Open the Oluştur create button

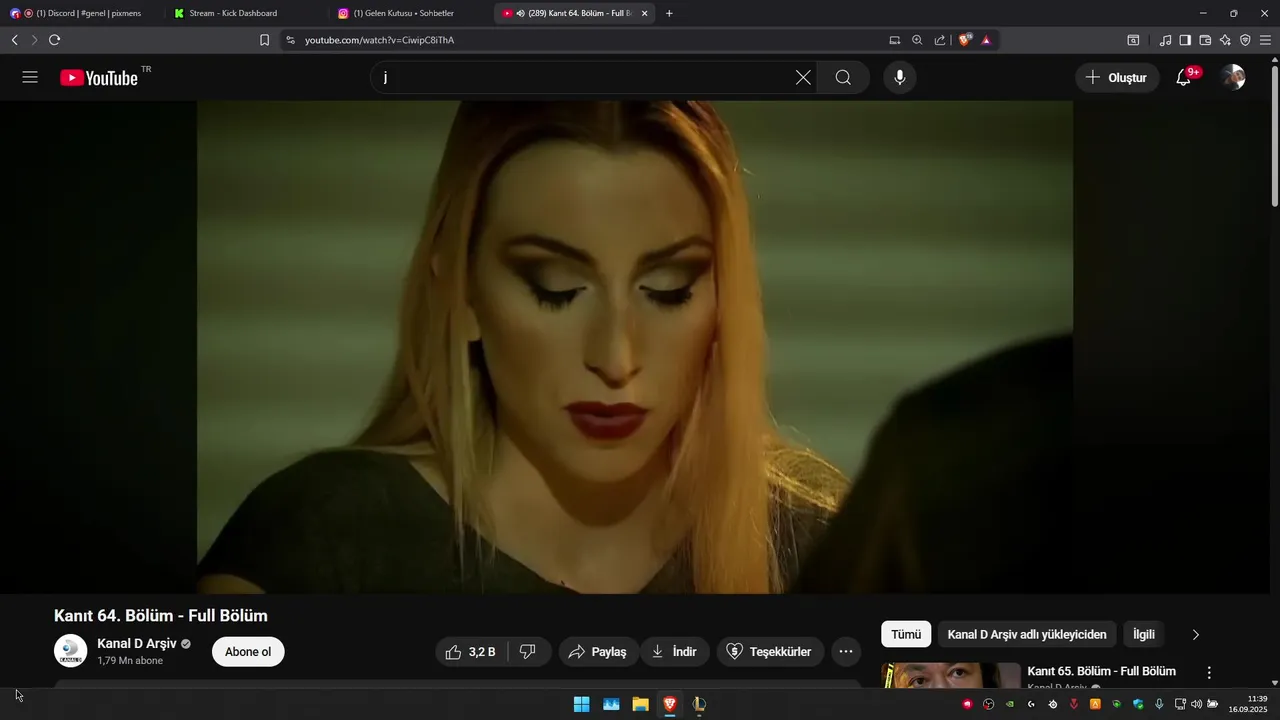(x=1117, y=77)
